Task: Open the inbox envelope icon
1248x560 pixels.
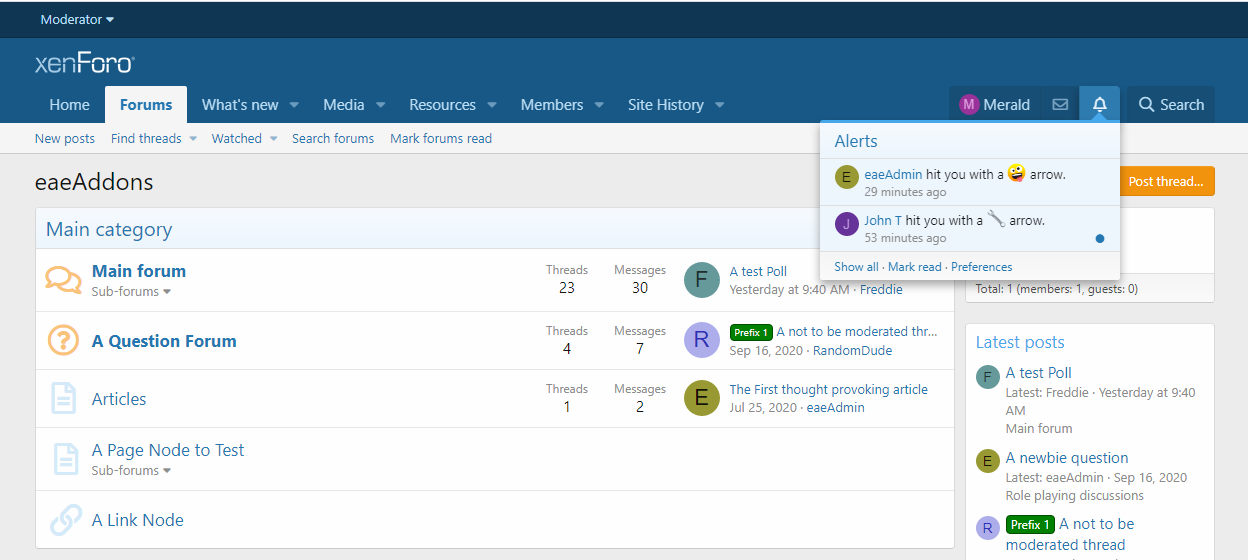Action: click(1060, 105)
